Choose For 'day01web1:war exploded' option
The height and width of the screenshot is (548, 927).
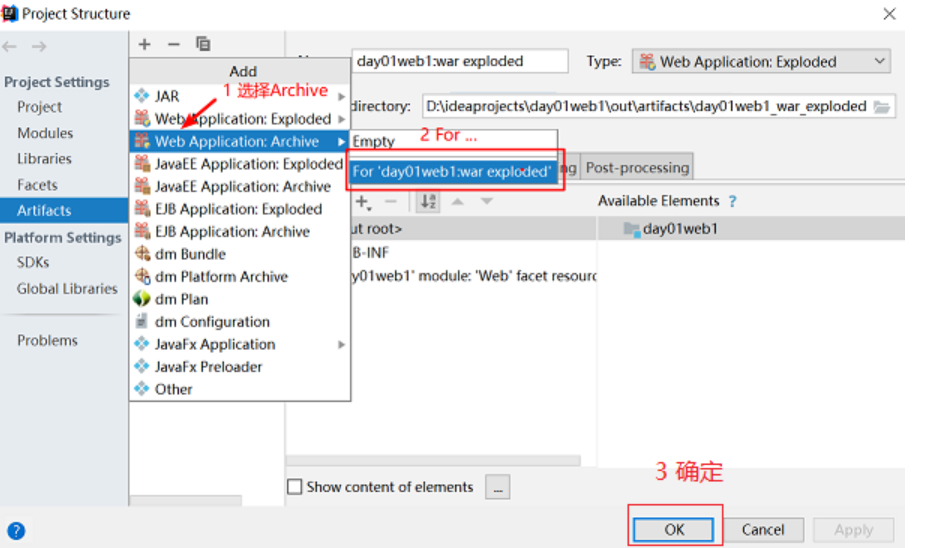coord(453,171)
